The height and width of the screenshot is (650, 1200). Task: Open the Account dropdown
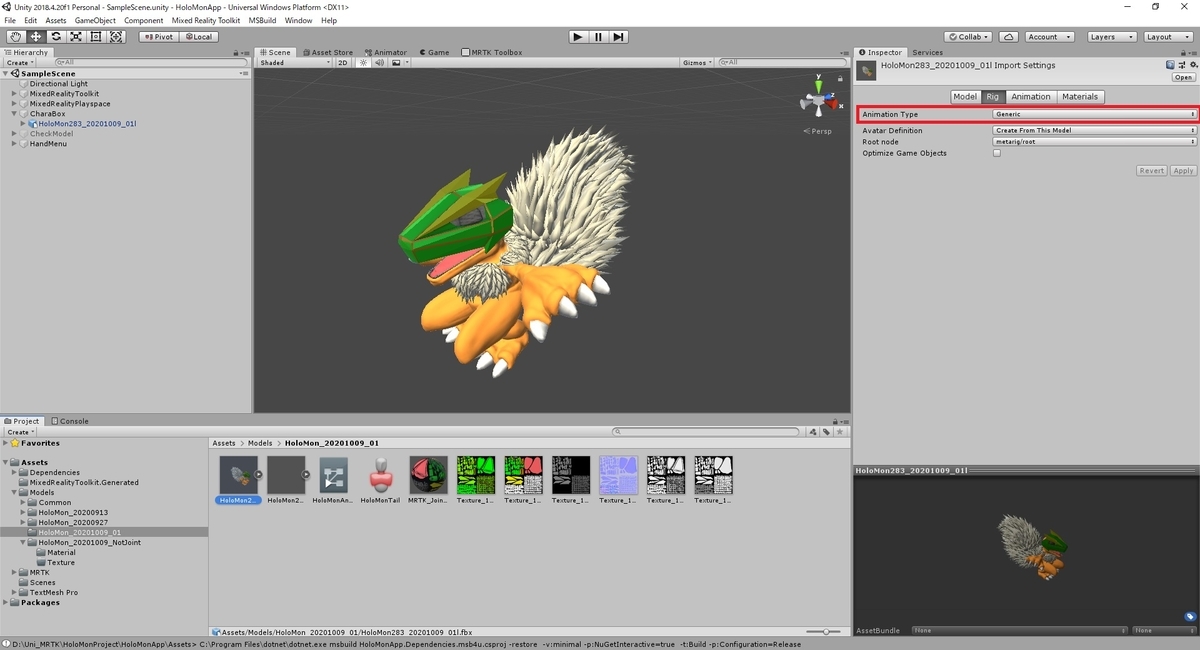click(x=1048, y=37)
